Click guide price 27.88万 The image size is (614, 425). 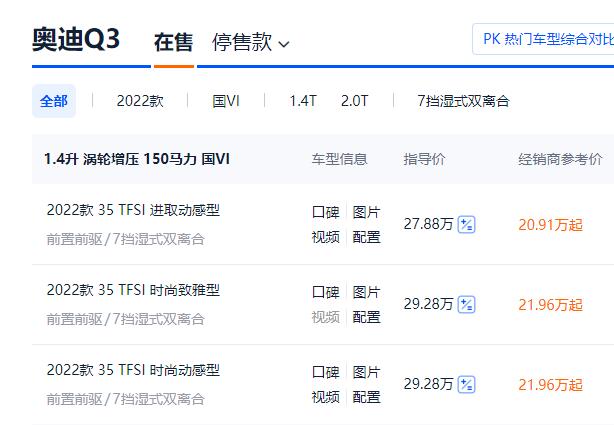coord(428,224)
